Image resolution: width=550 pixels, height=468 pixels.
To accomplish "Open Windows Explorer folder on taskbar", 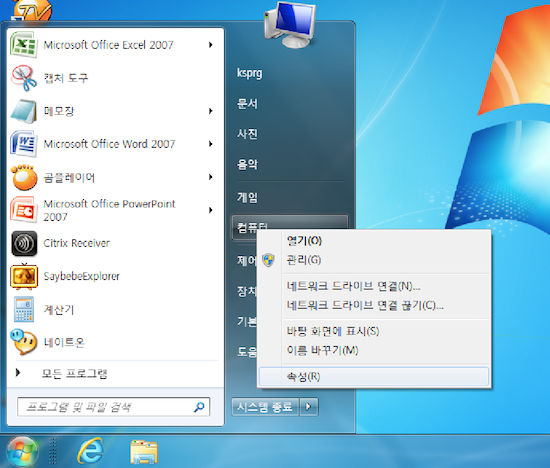I will click(x=143, y=452).
